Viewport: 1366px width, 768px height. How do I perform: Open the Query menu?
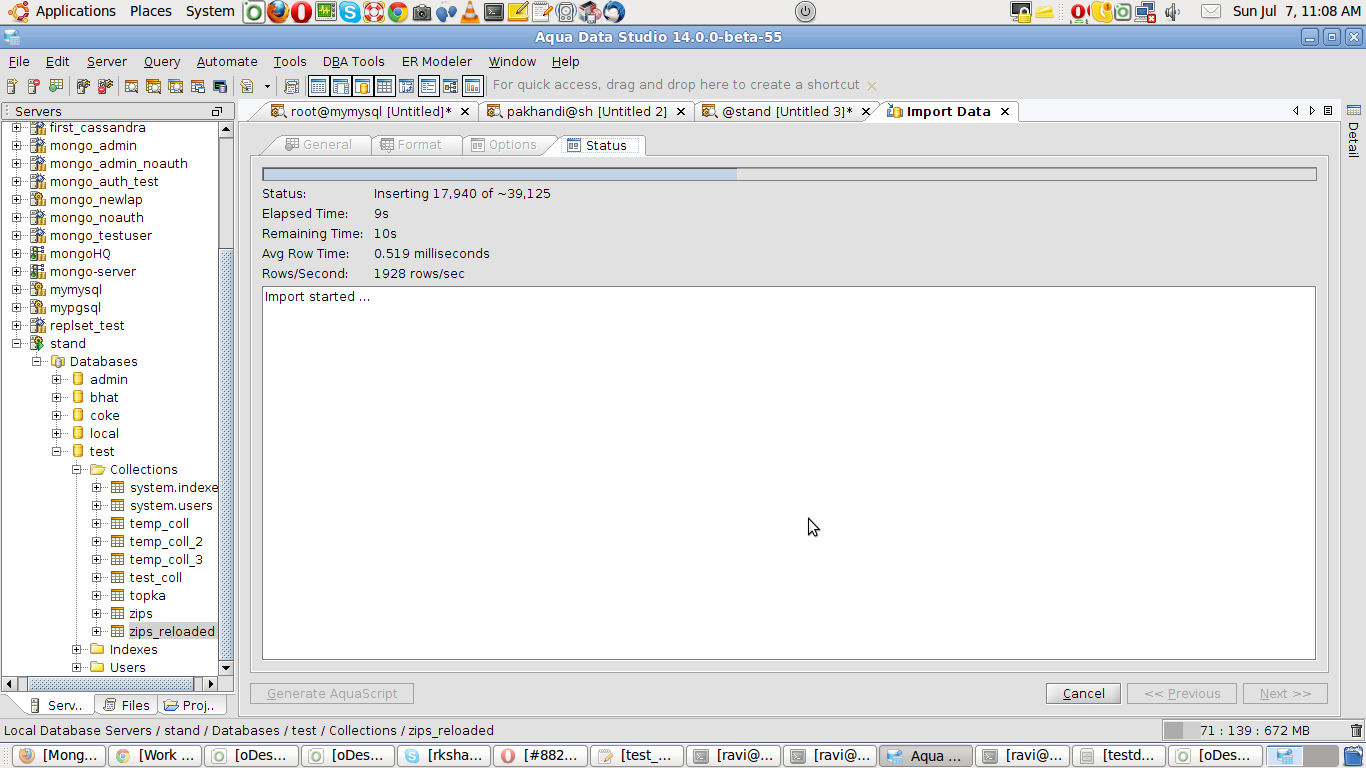click(x=162, y=61)
